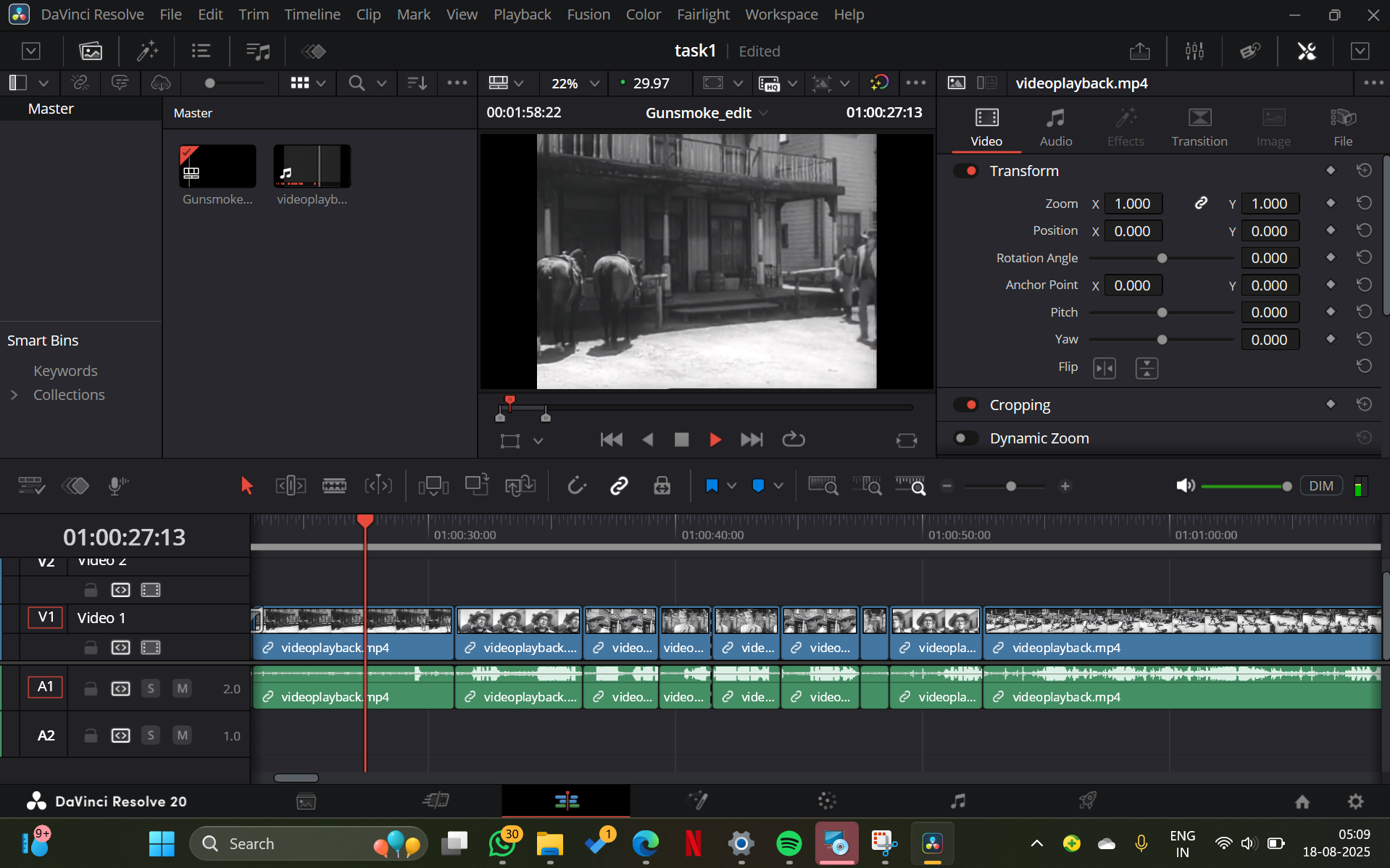Mute audio track A1
The height and width of the screenshot is (868, 1390).
click(x=182, y=688)
